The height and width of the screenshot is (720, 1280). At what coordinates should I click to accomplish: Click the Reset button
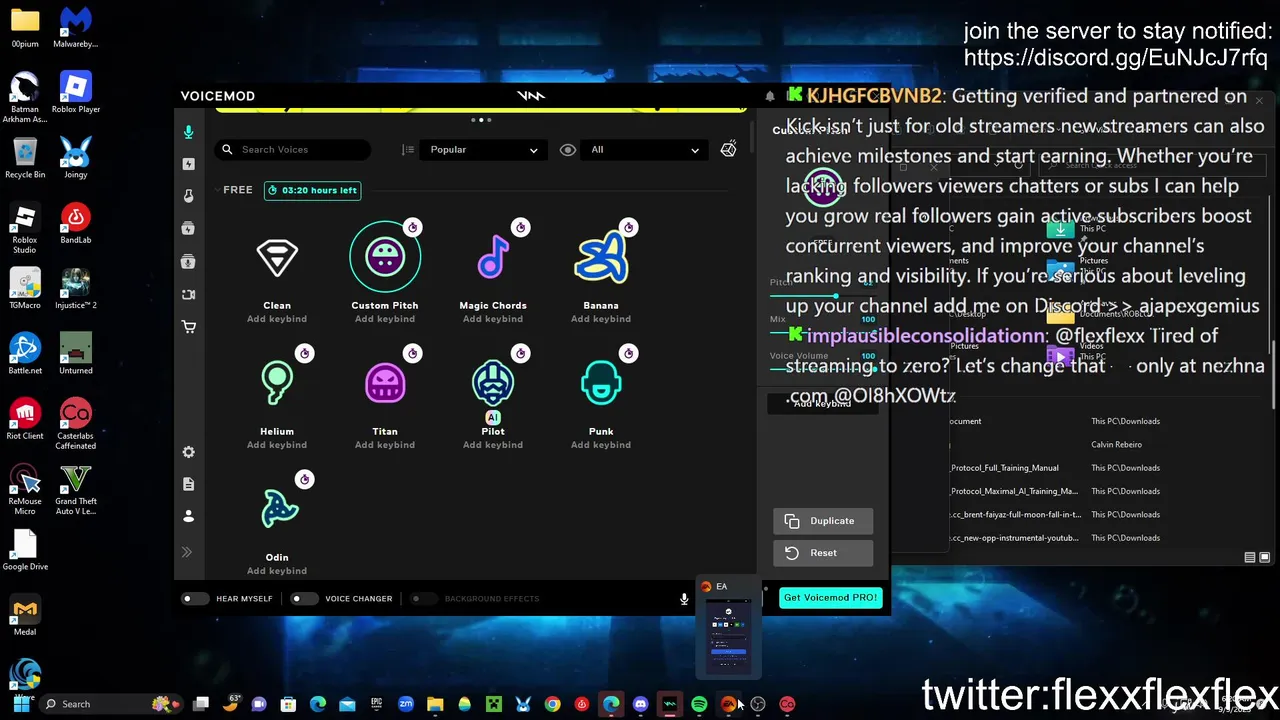[823, 553]
